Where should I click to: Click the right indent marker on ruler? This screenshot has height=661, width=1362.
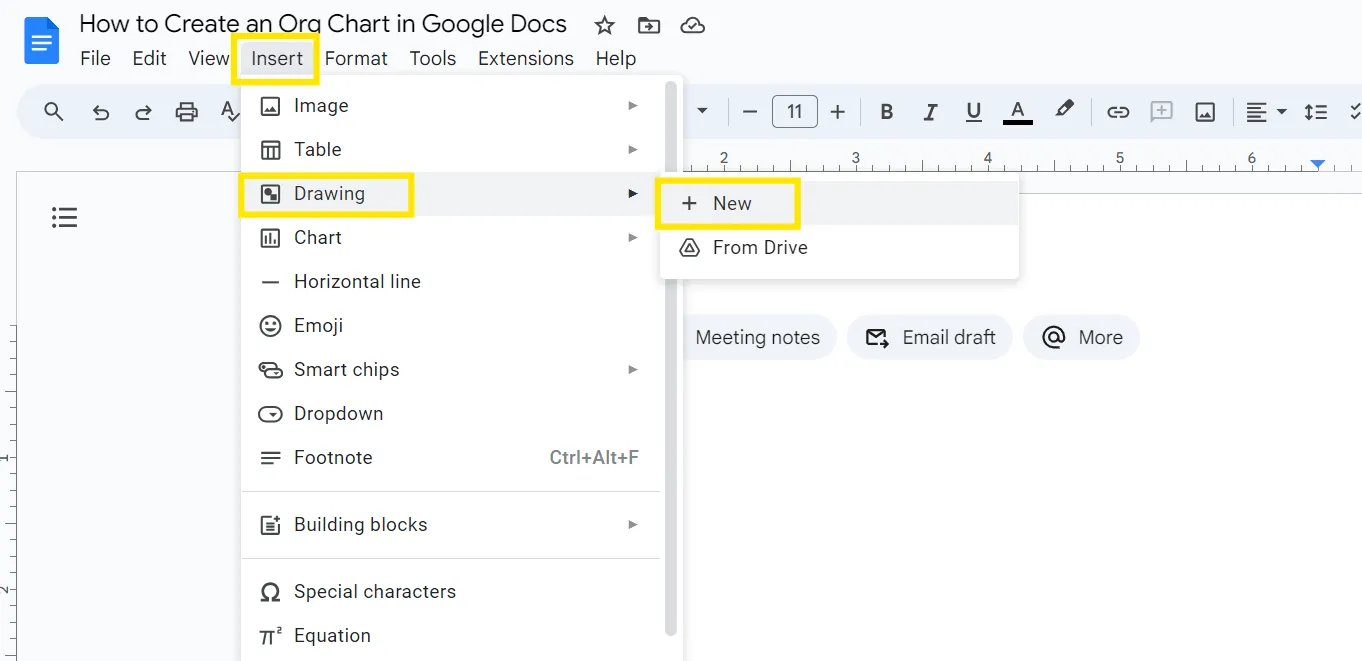pyautogui.click(x=1318, y=163)
